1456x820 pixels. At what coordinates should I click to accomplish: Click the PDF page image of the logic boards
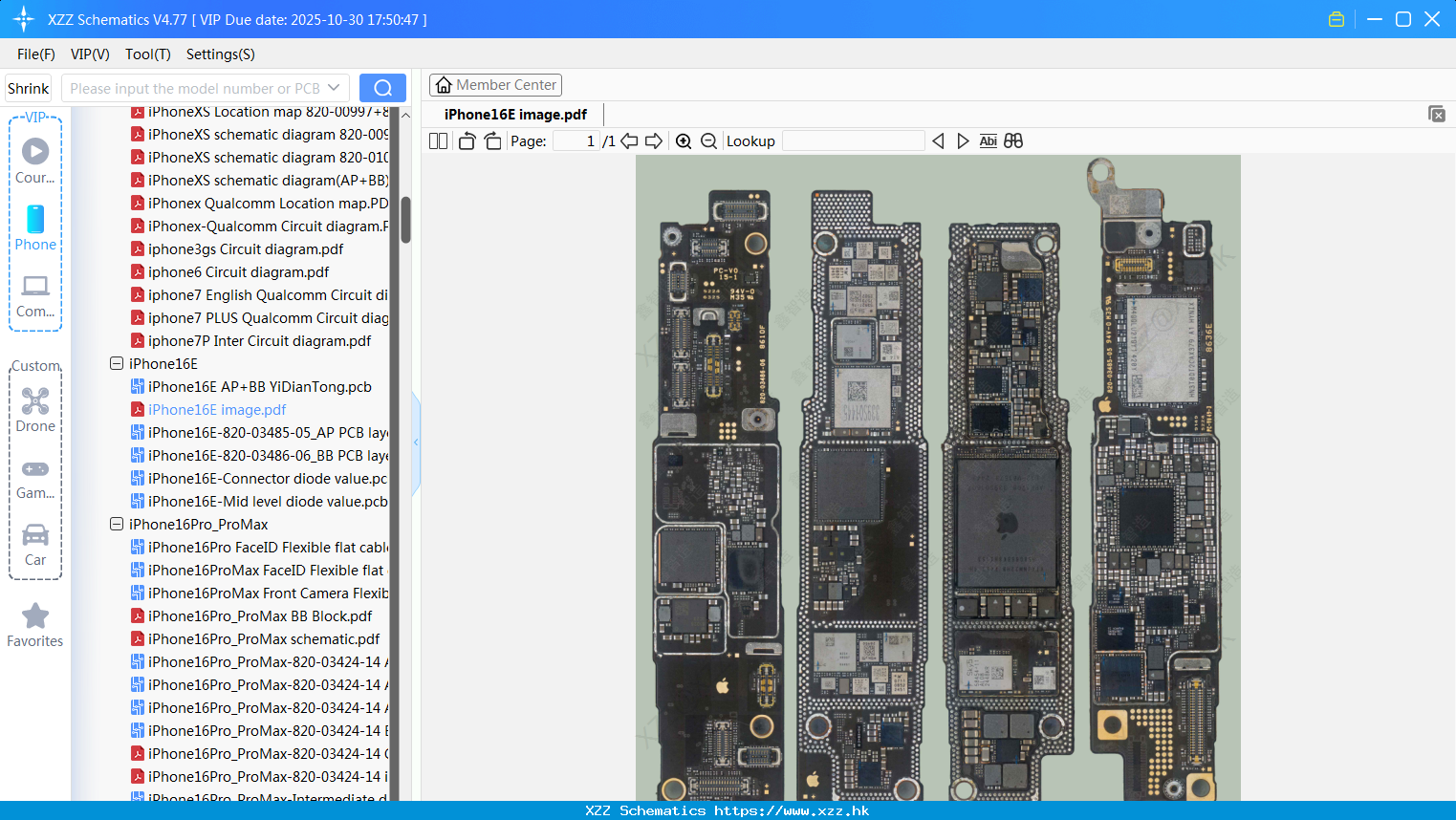938,478
